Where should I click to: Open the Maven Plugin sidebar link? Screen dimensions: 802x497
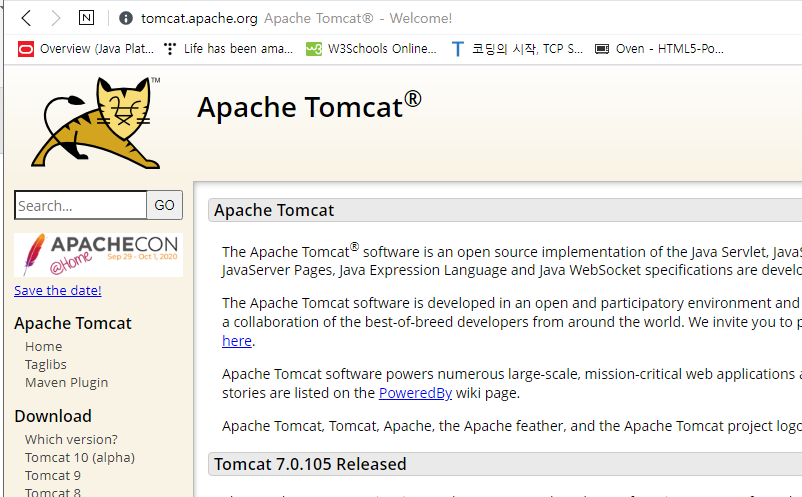pyautogui.click(x=66, y=382)
